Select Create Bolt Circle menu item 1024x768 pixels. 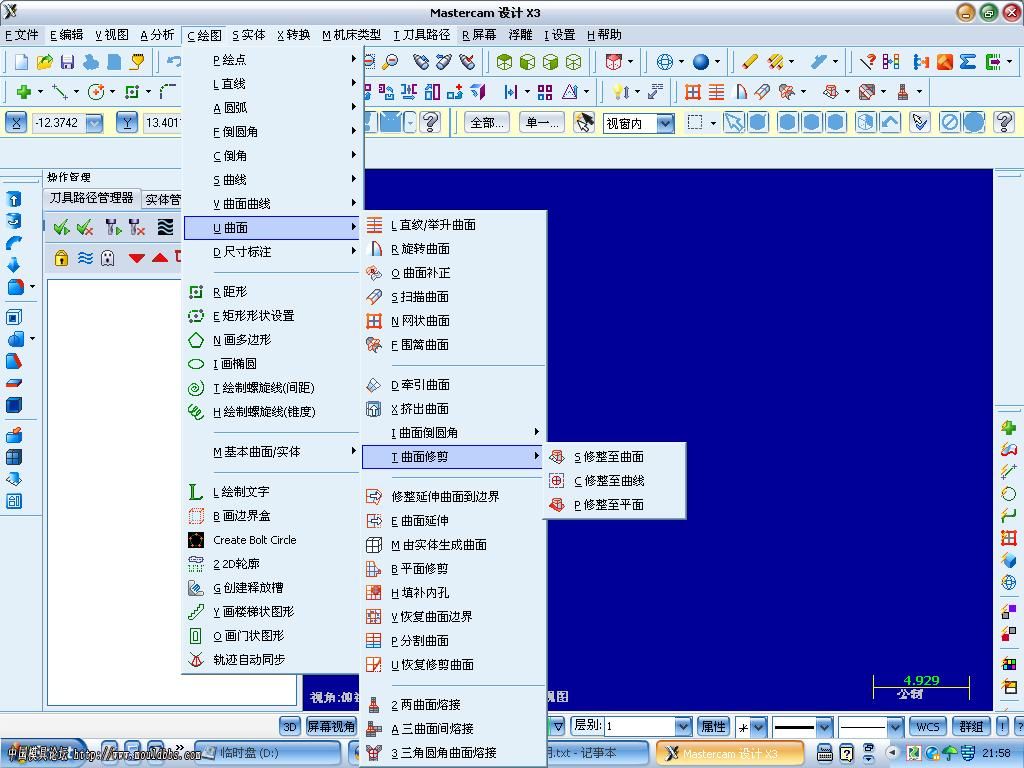coord(272,540)
